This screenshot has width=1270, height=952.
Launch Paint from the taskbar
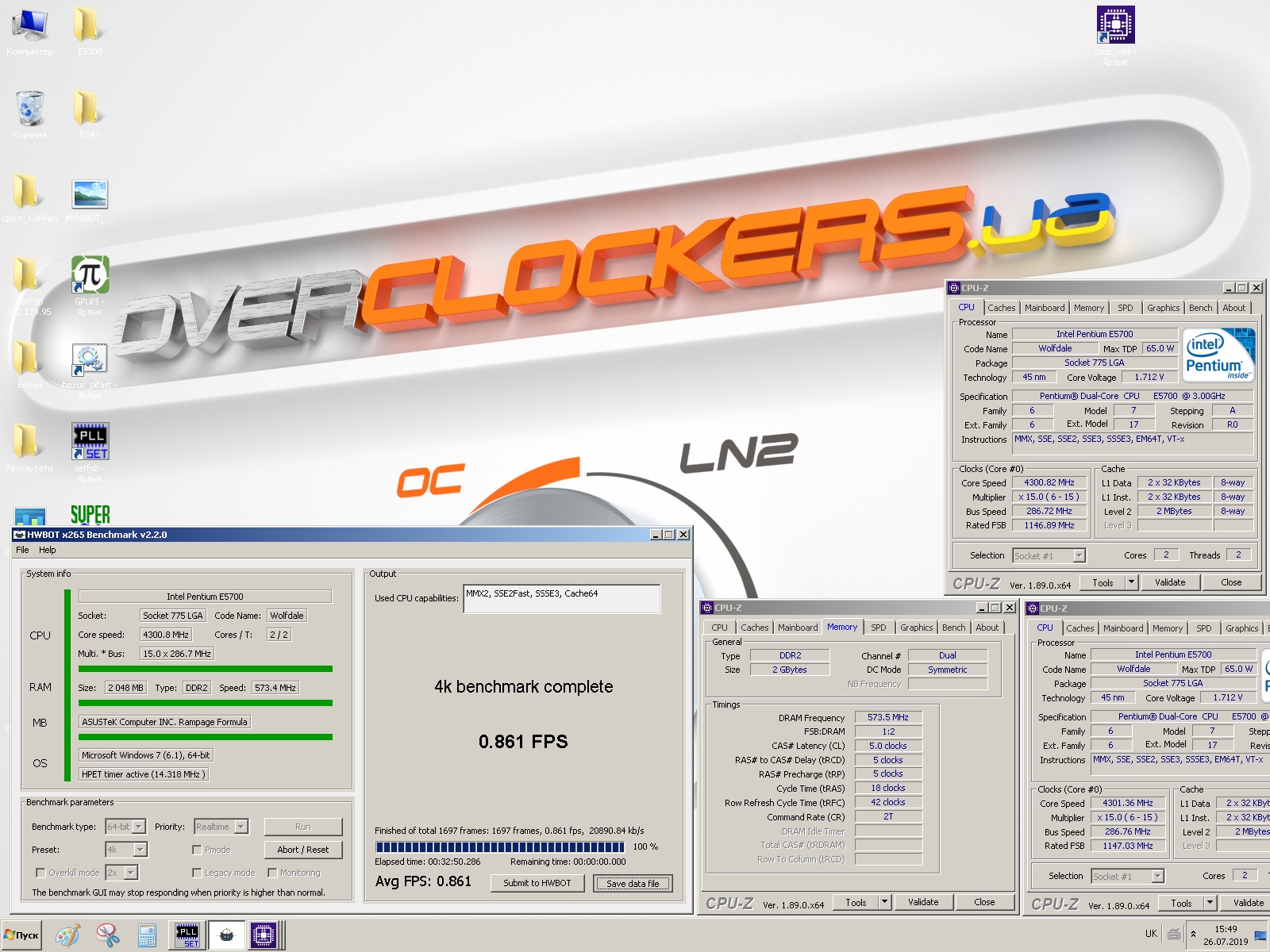click(67, 935)
